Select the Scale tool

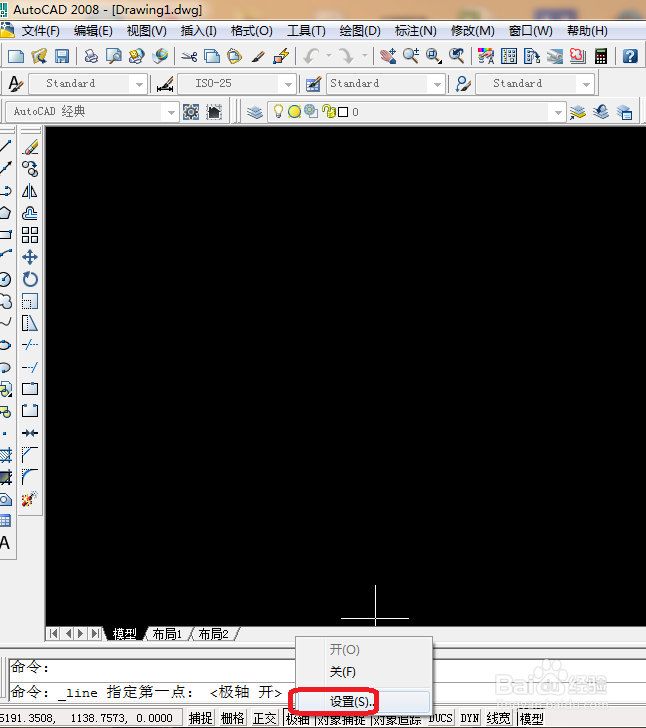click(x=30, y=301)
